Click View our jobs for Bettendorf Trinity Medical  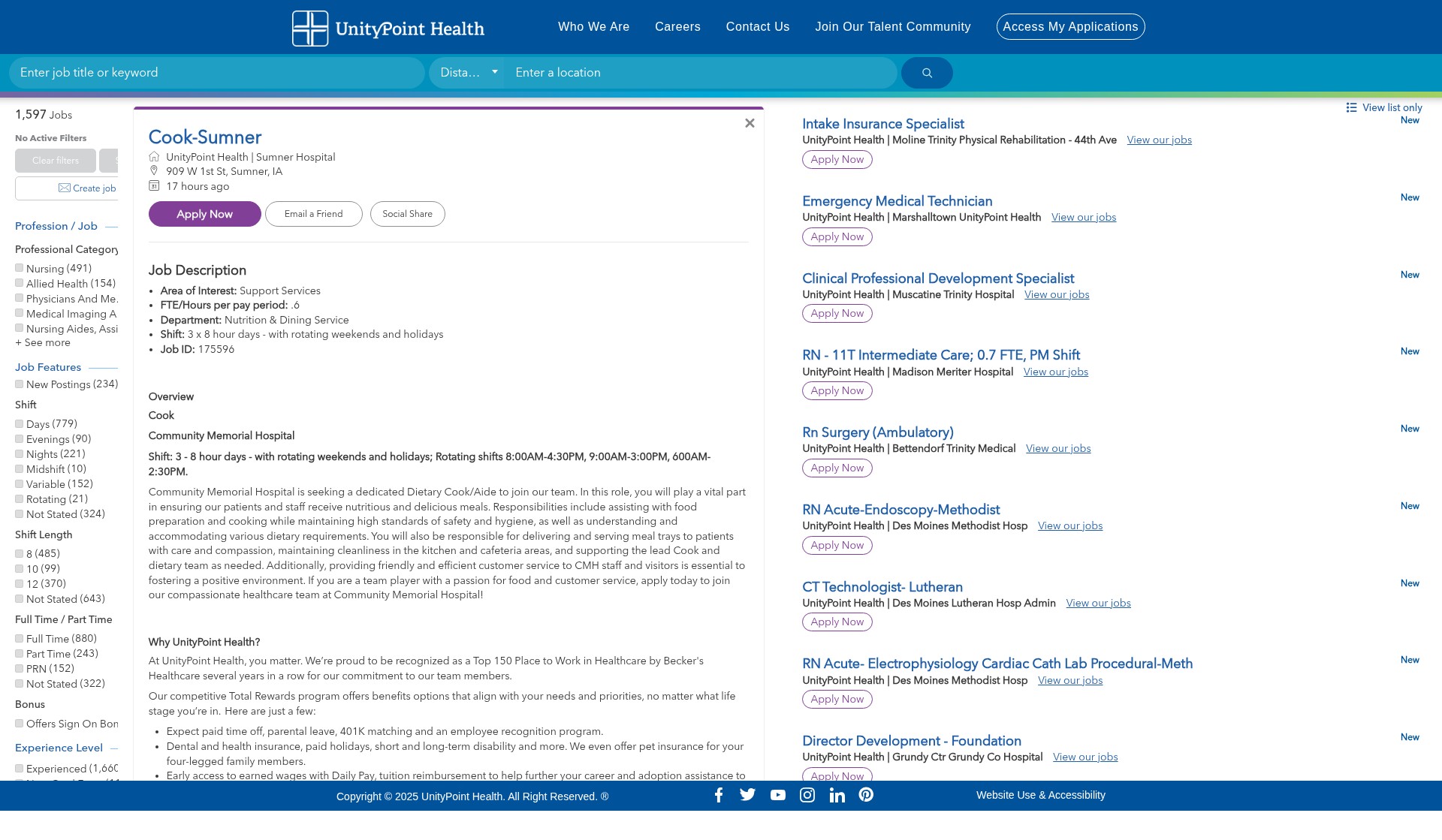[x=1058, y=449]
